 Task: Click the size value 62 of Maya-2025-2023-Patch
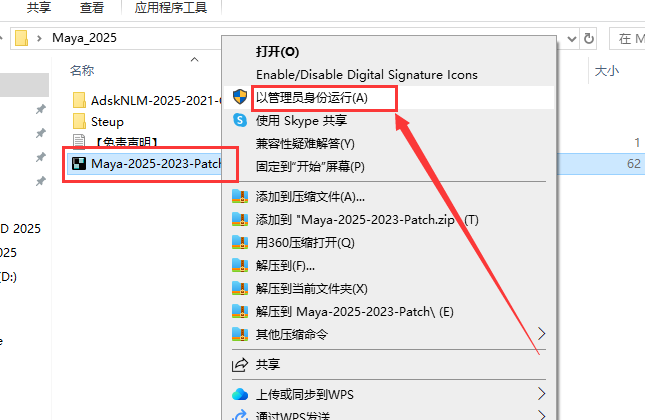[x=633, y=164]
